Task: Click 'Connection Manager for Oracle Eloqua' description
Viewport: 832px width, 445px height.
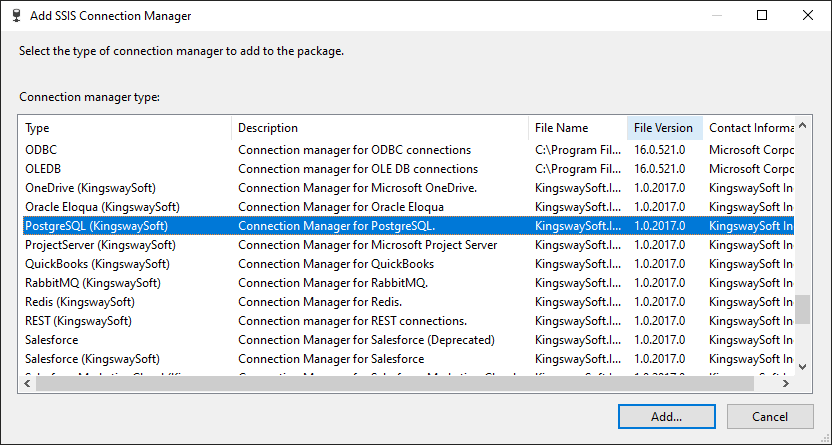Action: tap(341, 207)
